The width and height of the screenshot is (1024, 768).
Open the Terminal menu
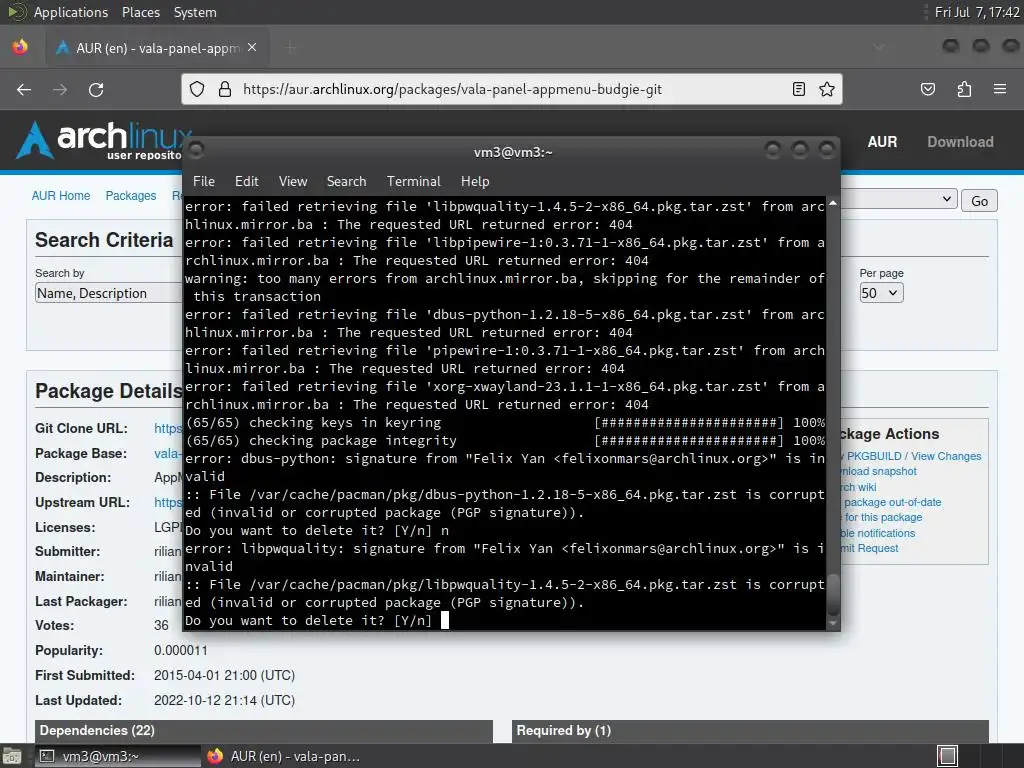[x=413, y=182]
